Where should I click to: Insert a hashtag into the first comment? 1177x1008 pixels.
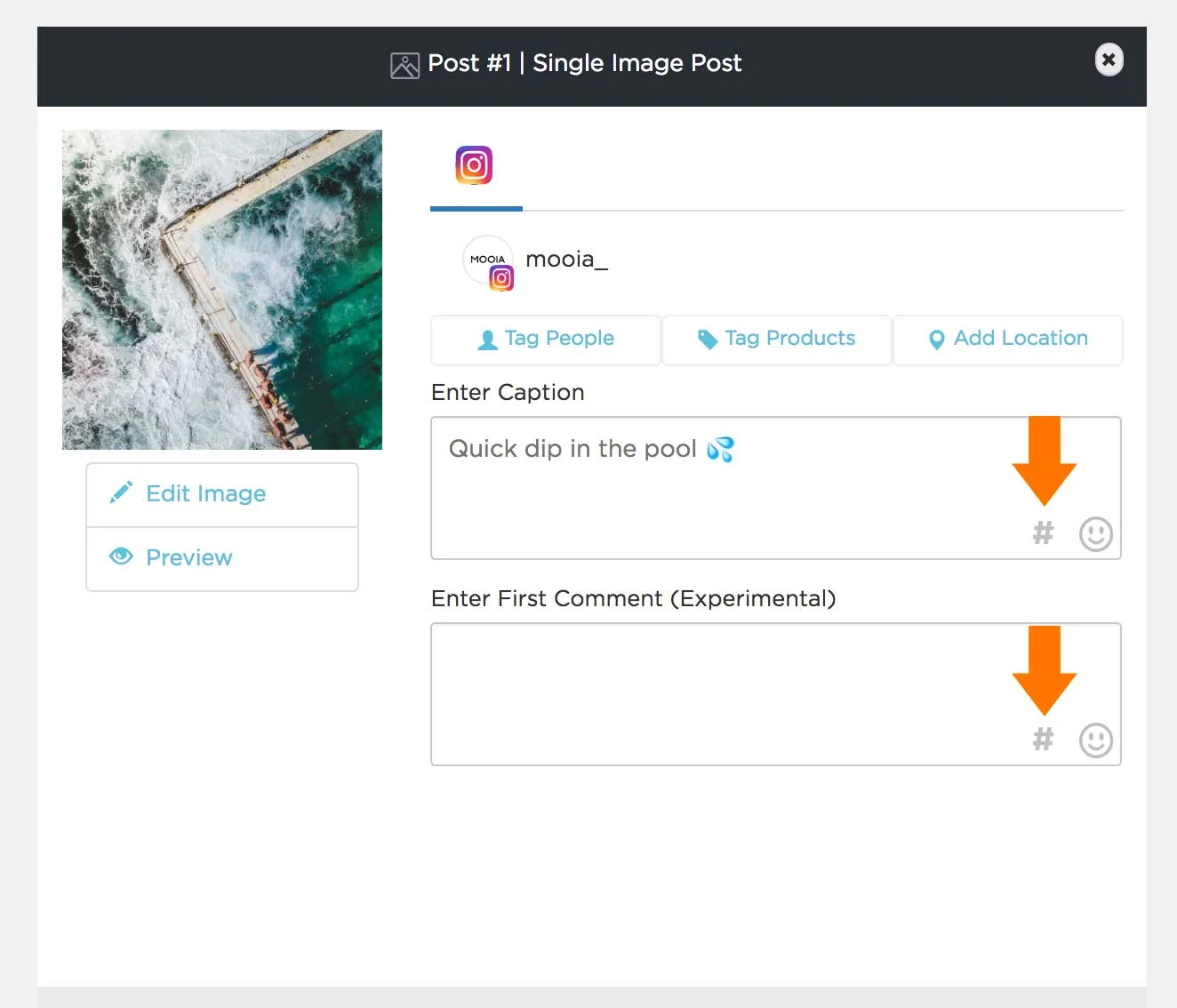coord(1043,740)
